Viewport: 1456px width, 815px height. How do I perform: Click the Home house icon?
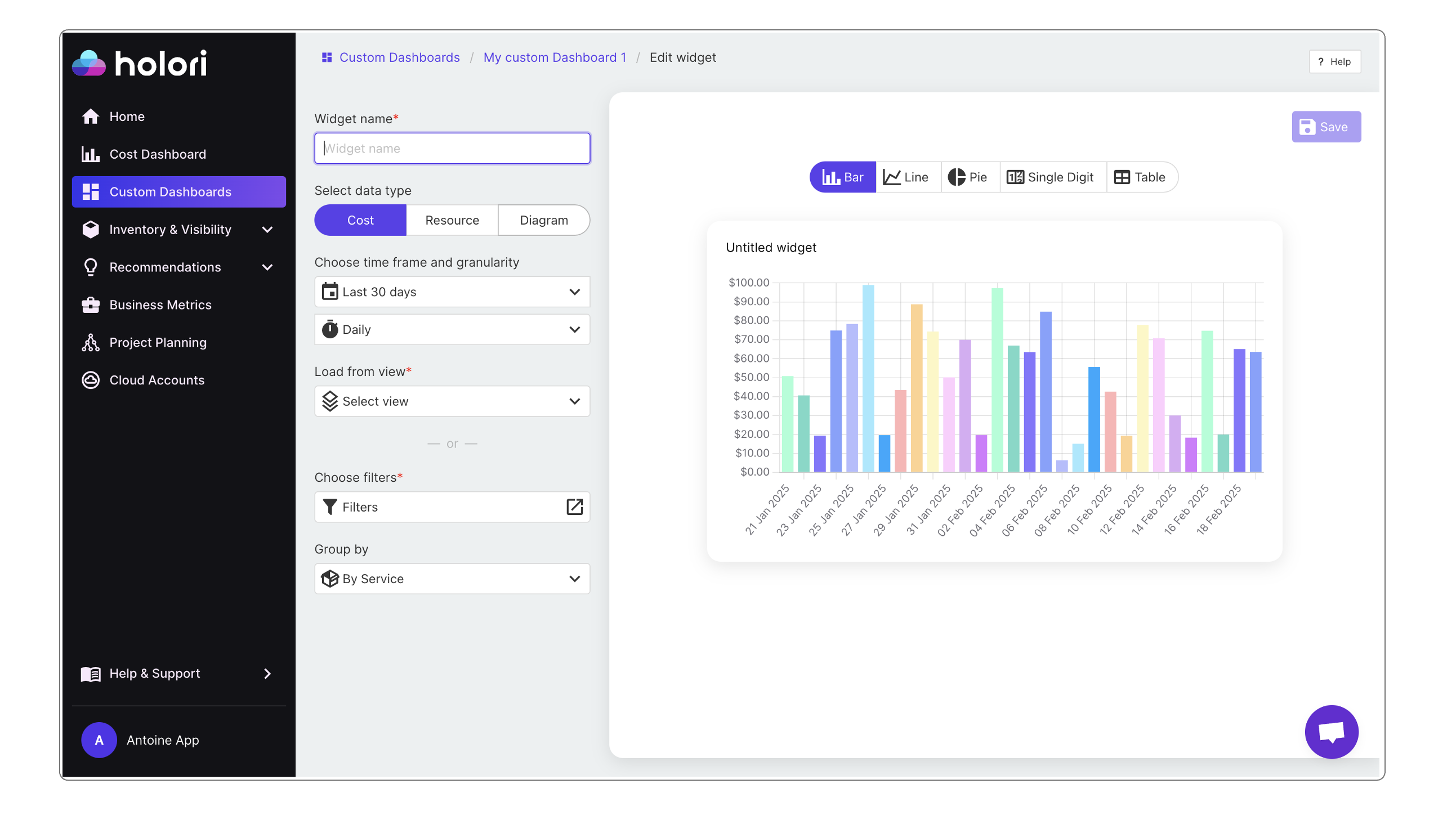pos(91,117)
